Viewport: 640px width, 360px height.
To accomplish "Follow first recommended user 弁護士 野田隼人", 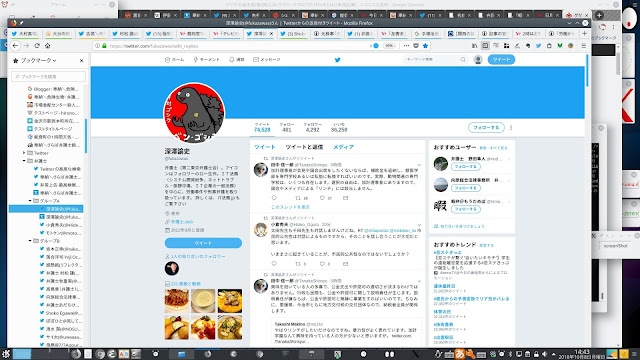I will [466, 167].
